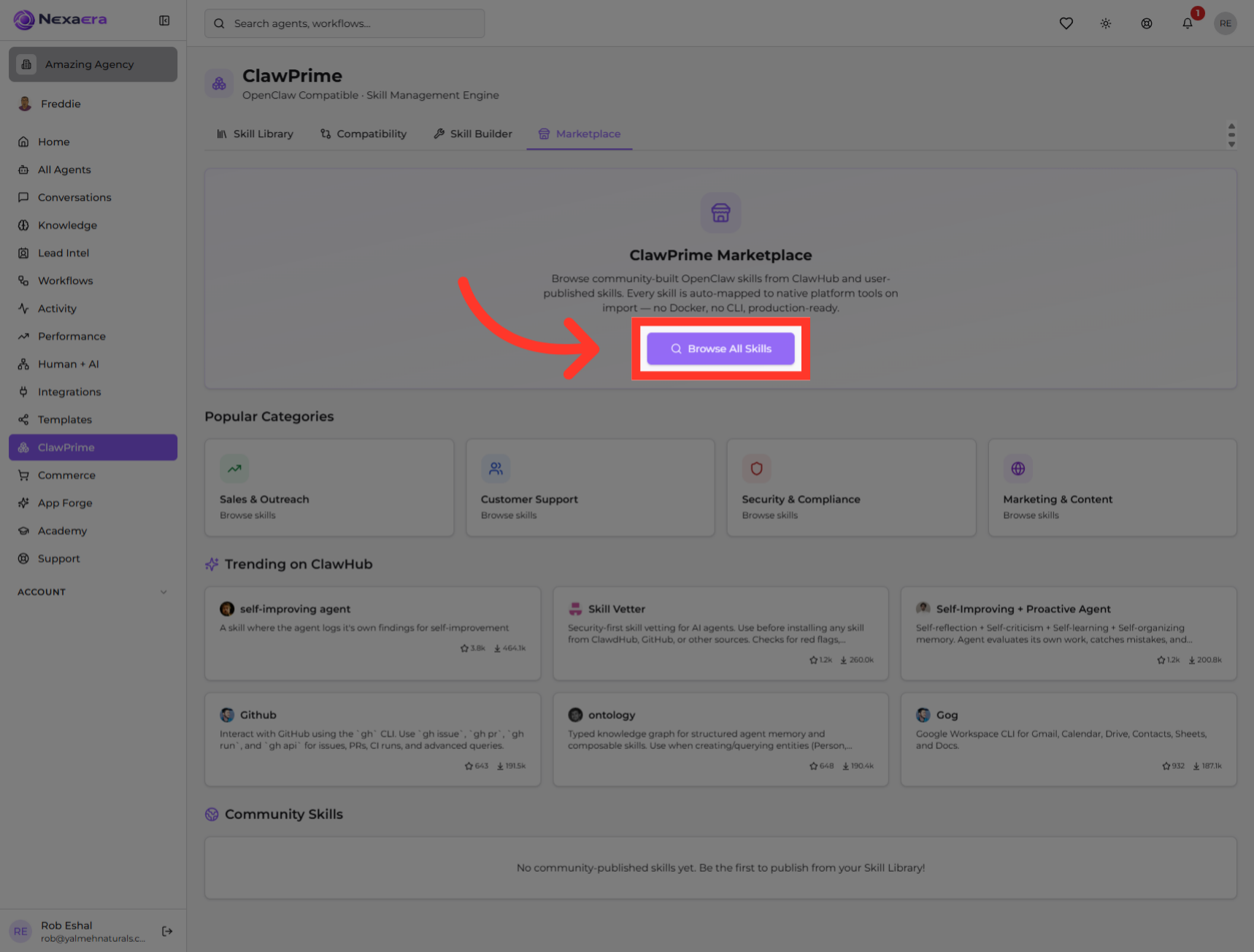Open the self-improving agent skill card
This screenshot has height=952, width=1254.
pos(373,634)
